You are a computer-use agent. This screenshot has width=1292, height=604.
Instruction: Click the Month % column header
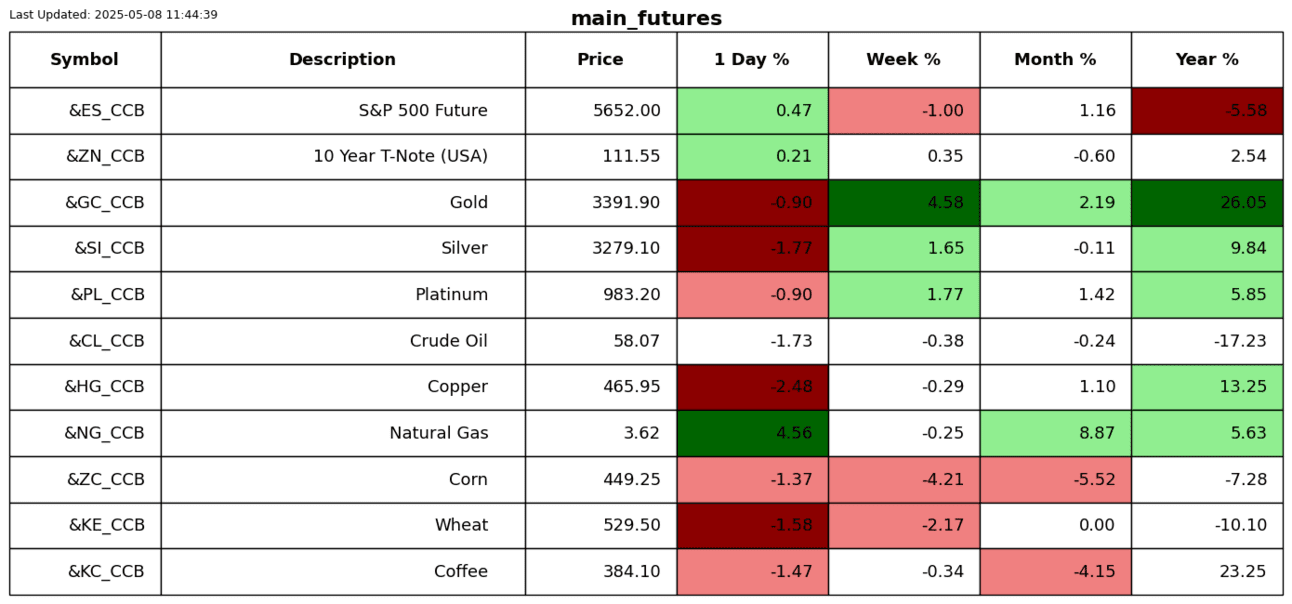coord(1055,60)
